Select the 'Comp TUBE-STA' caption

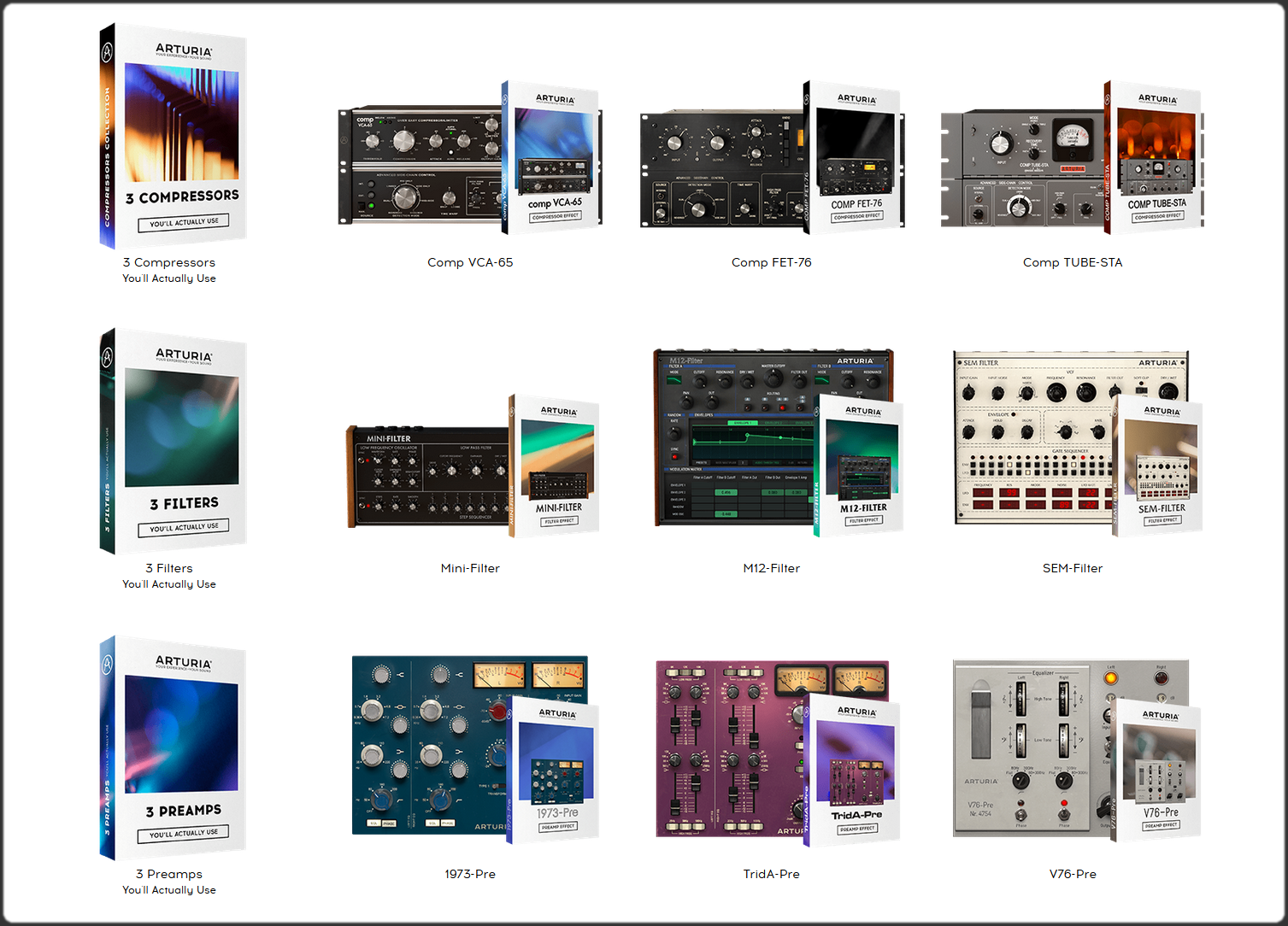pos(1073,262)
